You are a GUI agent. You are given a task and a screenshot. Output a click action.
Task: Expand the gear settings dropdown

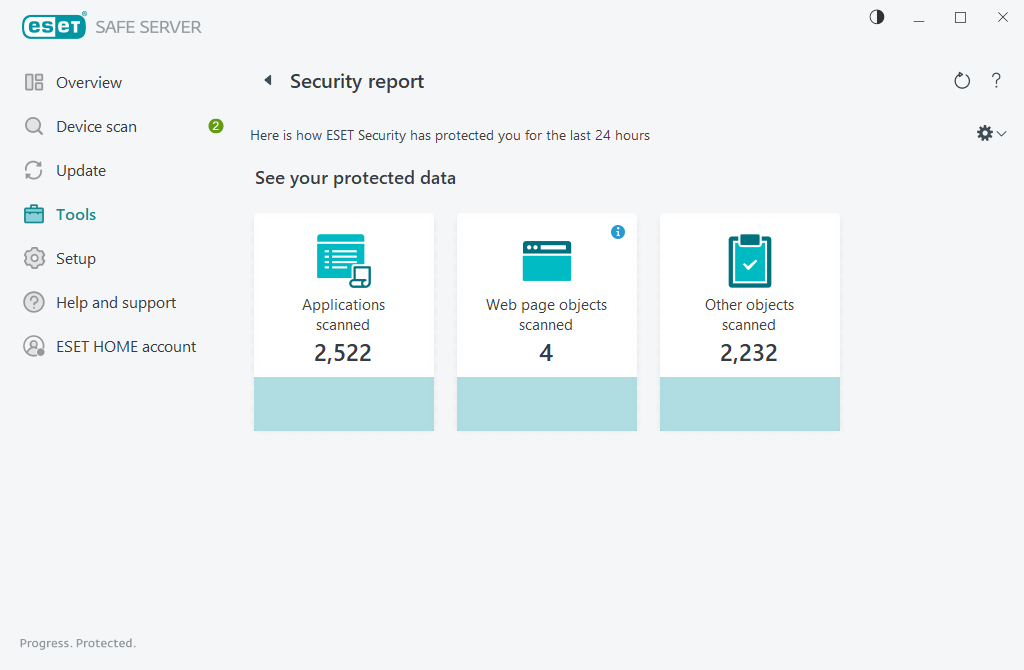tap(991, 134)
